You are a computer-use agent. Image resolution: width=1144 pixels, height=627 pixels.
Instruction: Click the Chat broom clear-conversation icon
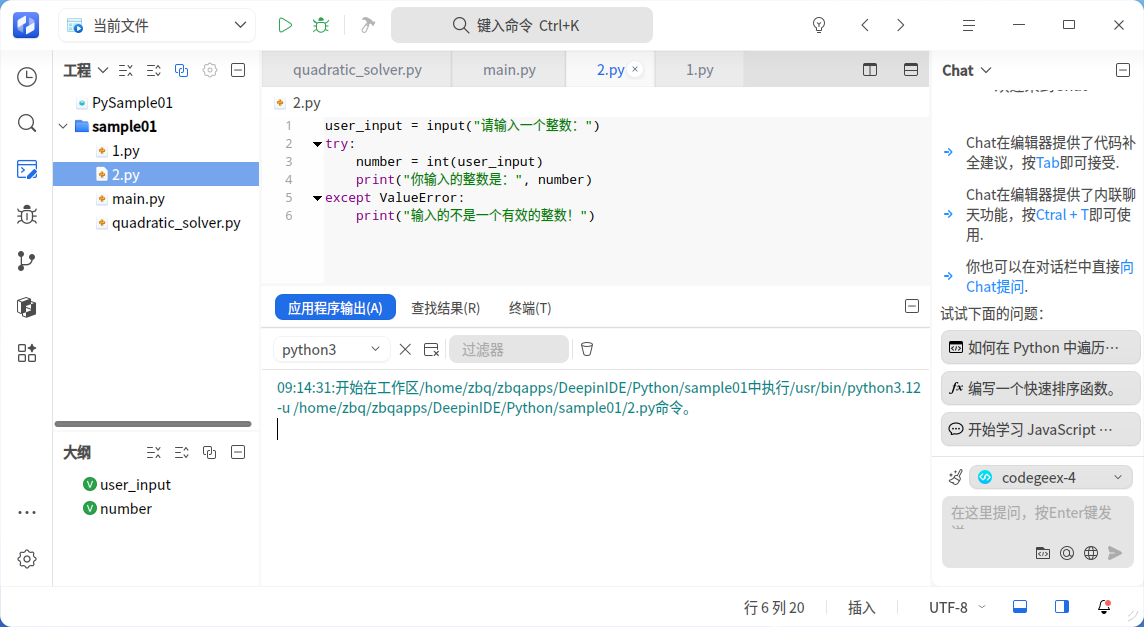tap(955, 477)
